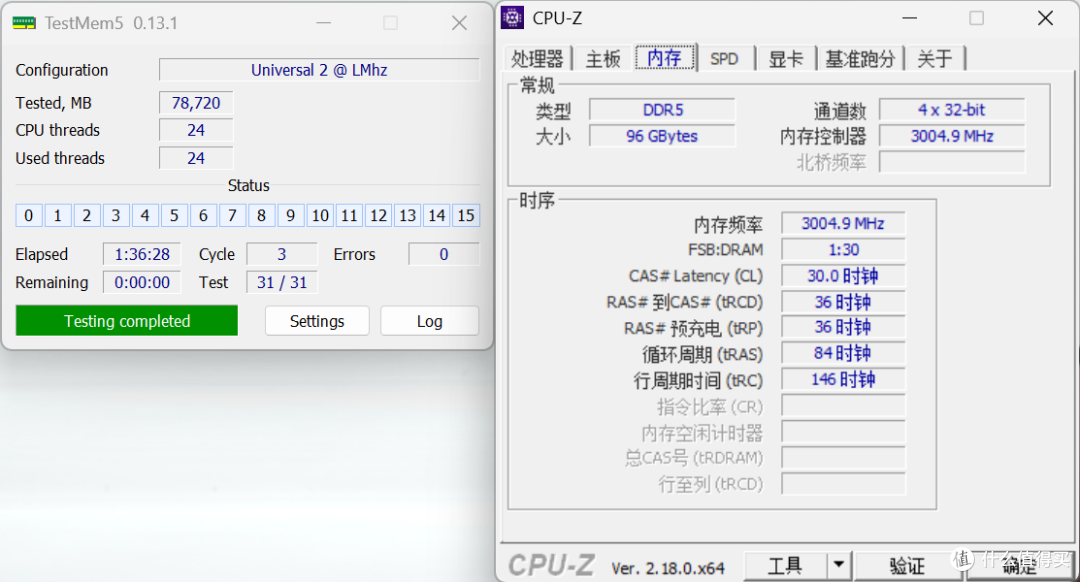This screenshot has height=582, width=1080.
Task: Open the 关于 tab
Action: (x=935, y=59)
